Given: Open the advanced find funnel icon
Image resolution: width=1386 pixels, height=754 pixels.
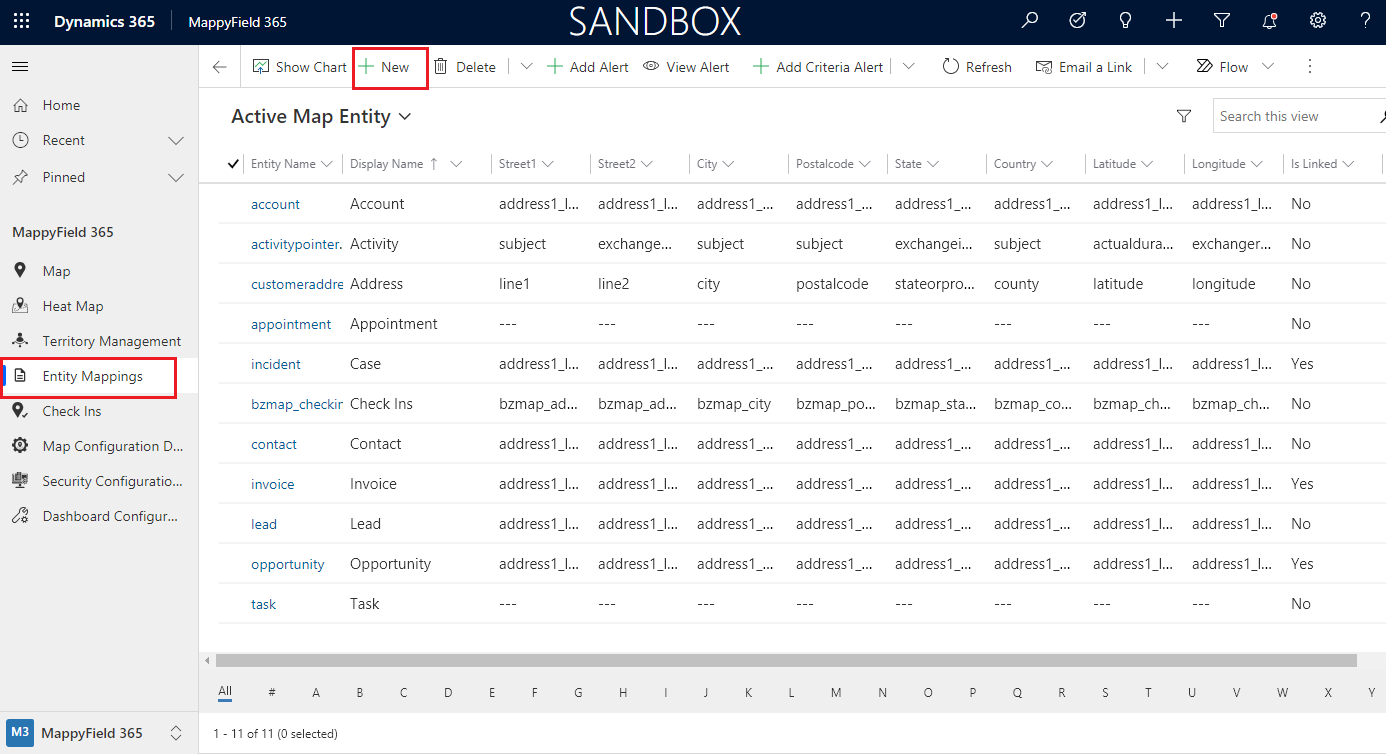Looking at the screenshot, I should (x=1221, y=21).
